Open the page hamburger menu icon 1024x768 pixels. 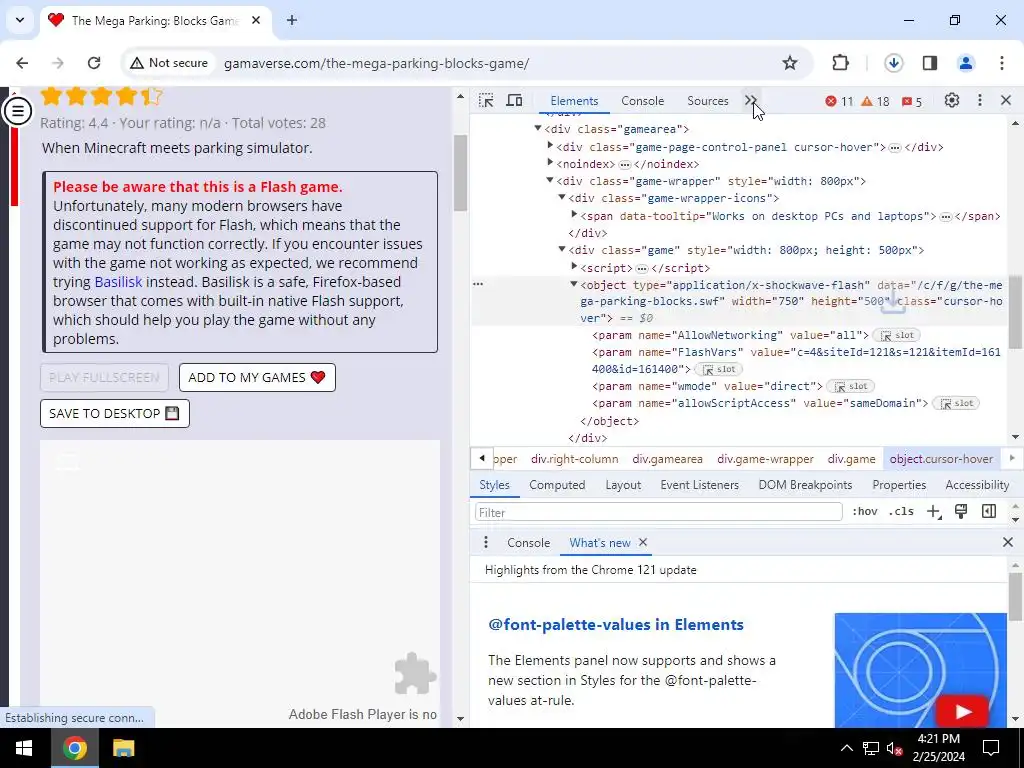[x=18, y=111]
